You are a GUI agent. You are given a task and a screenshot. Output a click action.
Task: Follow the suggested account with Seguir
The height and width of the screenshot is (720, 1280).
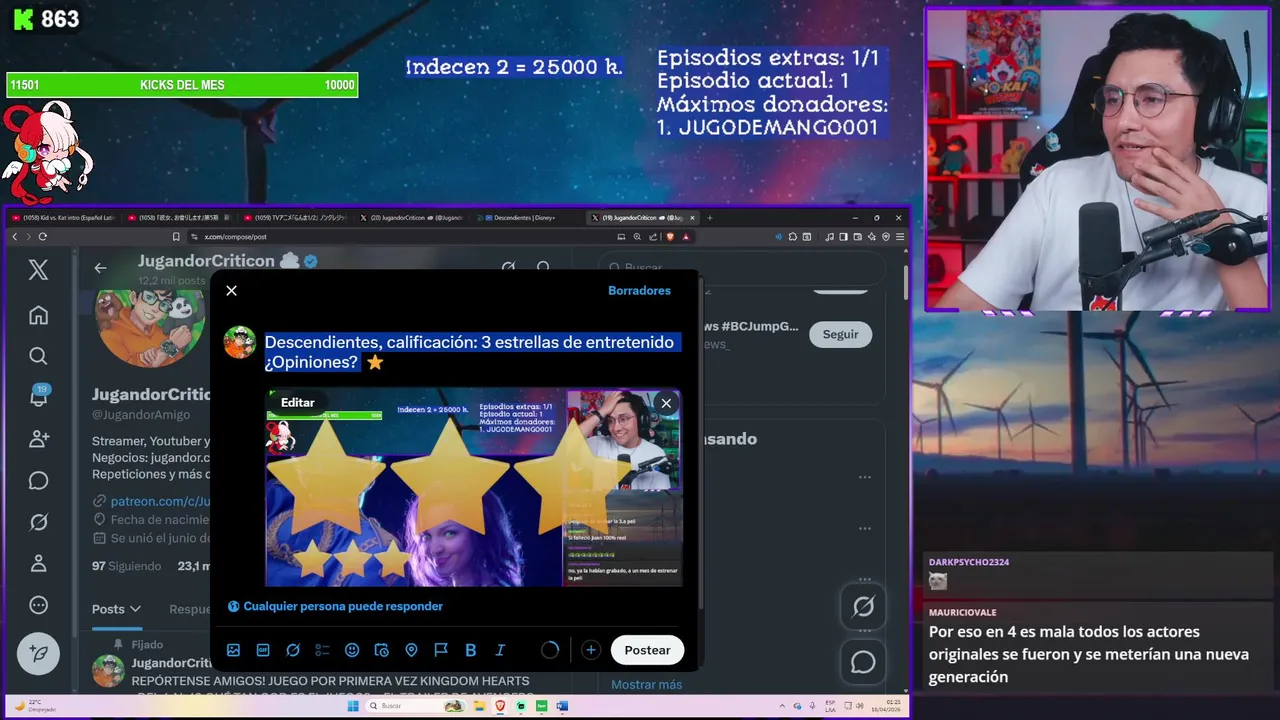tap(840, 334)
